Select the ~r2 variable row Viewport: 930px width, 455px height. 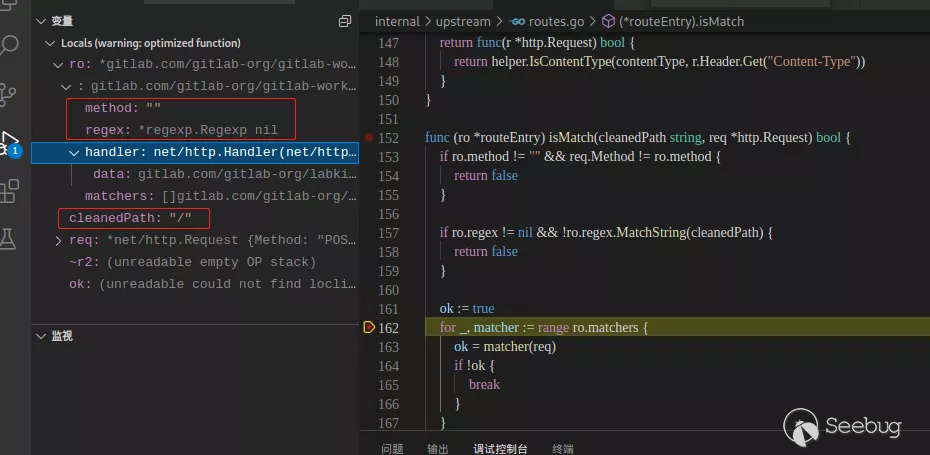(195, 262)
